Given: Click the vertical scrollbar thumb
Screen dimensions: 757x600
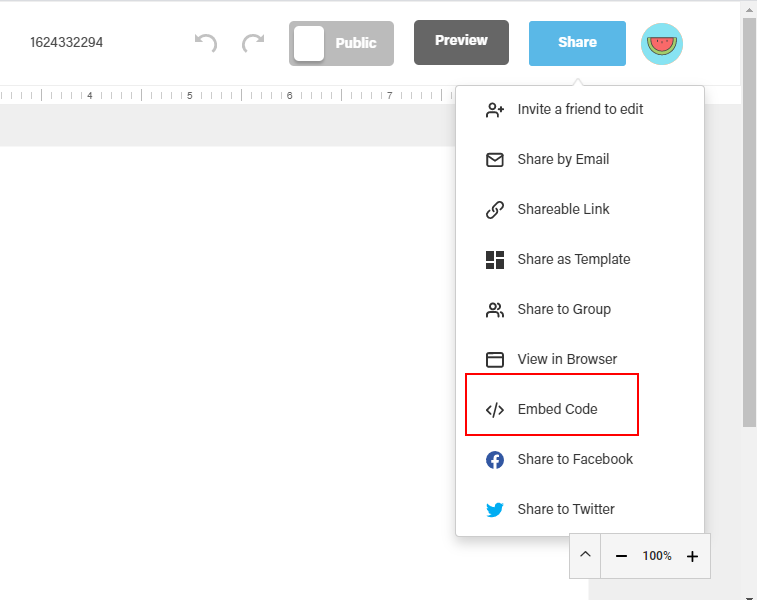Looking at the screenshot, I should (x=749, y=222).
